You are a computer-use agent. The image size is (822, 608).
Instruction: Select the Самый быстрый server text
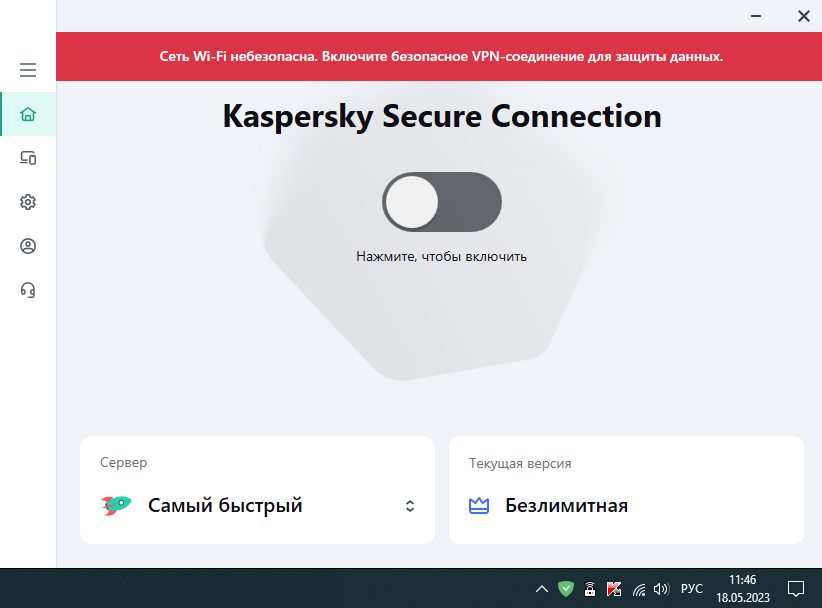coord(225,505)
